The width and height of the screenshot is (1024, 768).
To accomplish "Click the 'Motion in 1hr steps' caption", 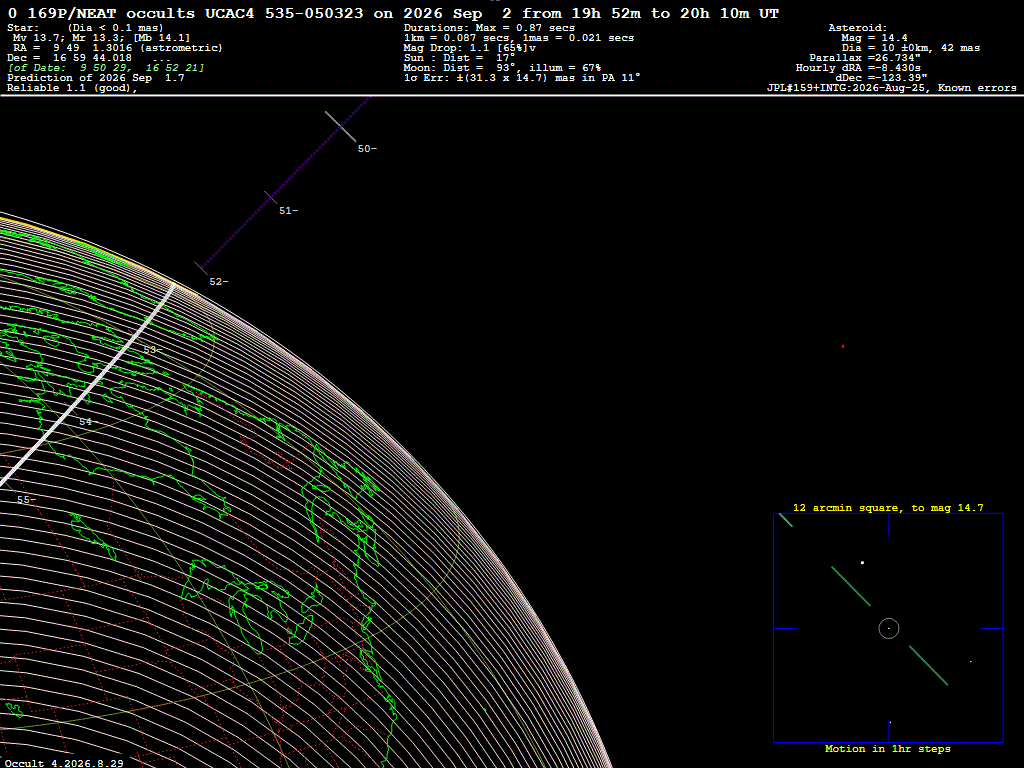I will coord(888,748).
